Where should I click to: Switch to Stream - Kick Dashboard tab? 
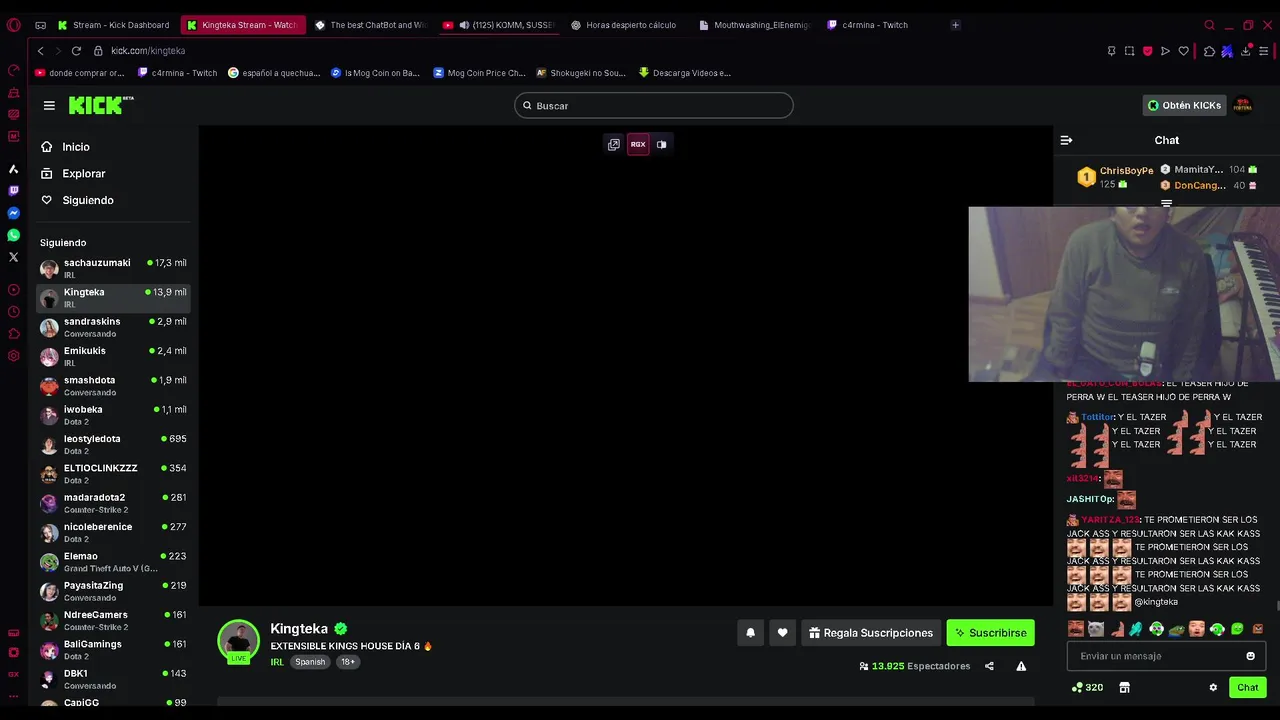[x=114, y=25]
